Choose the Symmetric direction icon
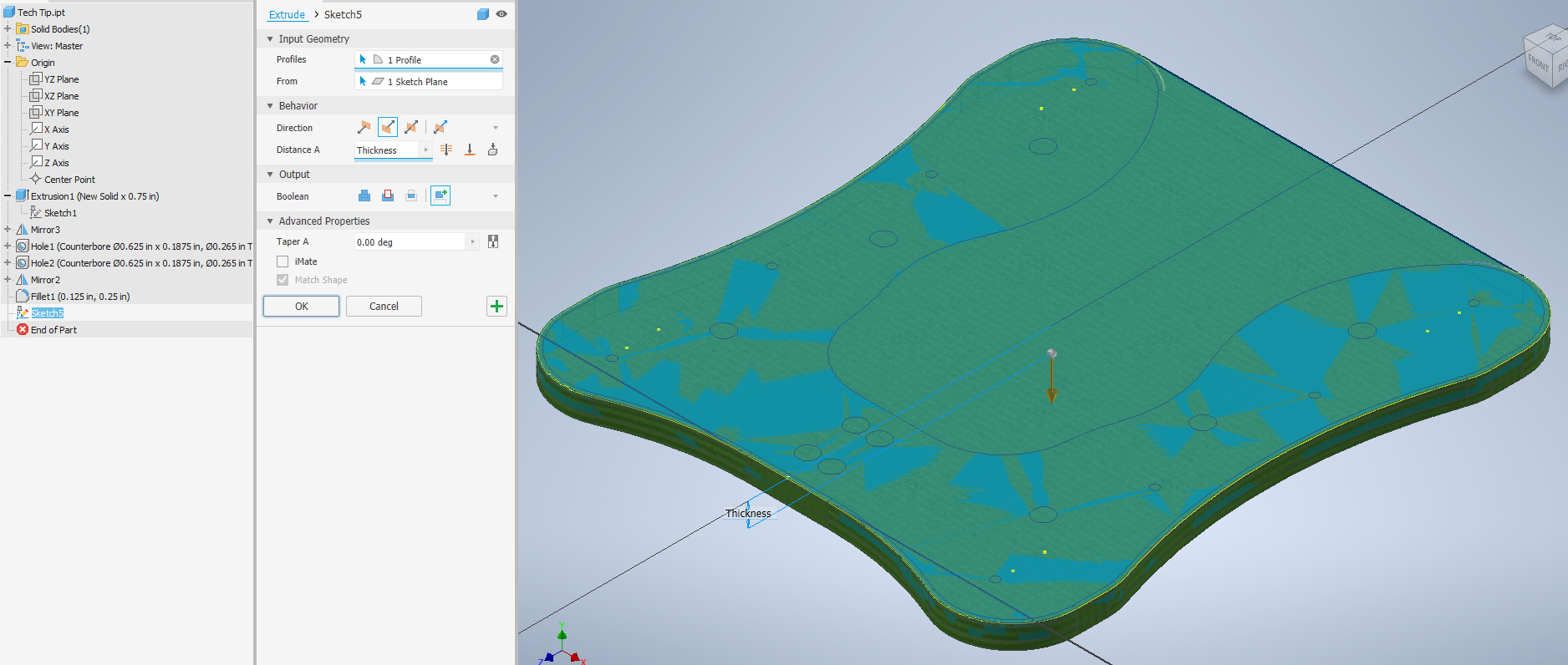Screen dimensions: 1568x665 (411, 127)
